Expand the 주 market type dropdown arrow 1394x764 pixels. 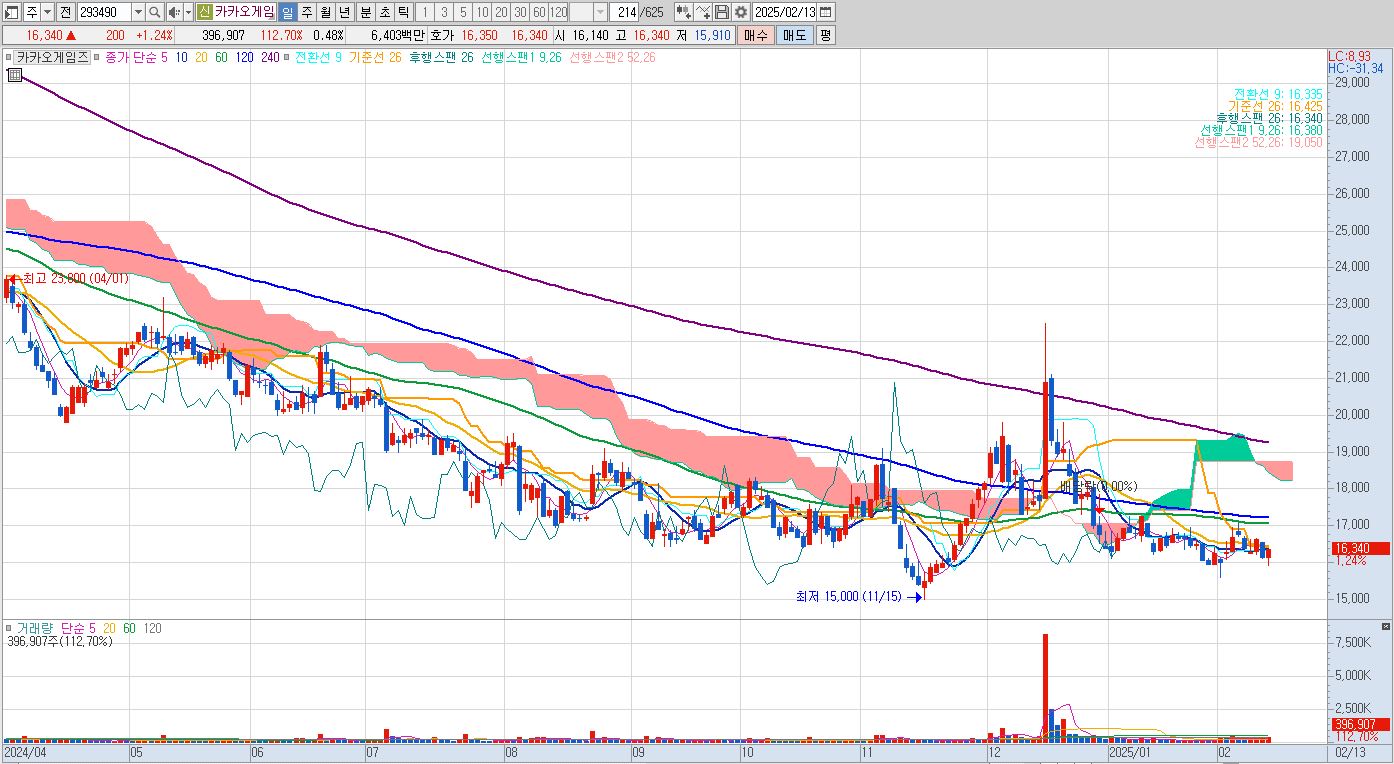(x=48, y=12)
